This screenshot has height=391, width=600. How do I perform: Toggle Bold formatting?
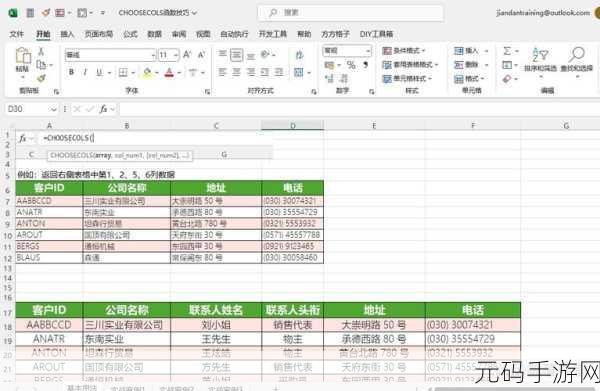(71, 72)
